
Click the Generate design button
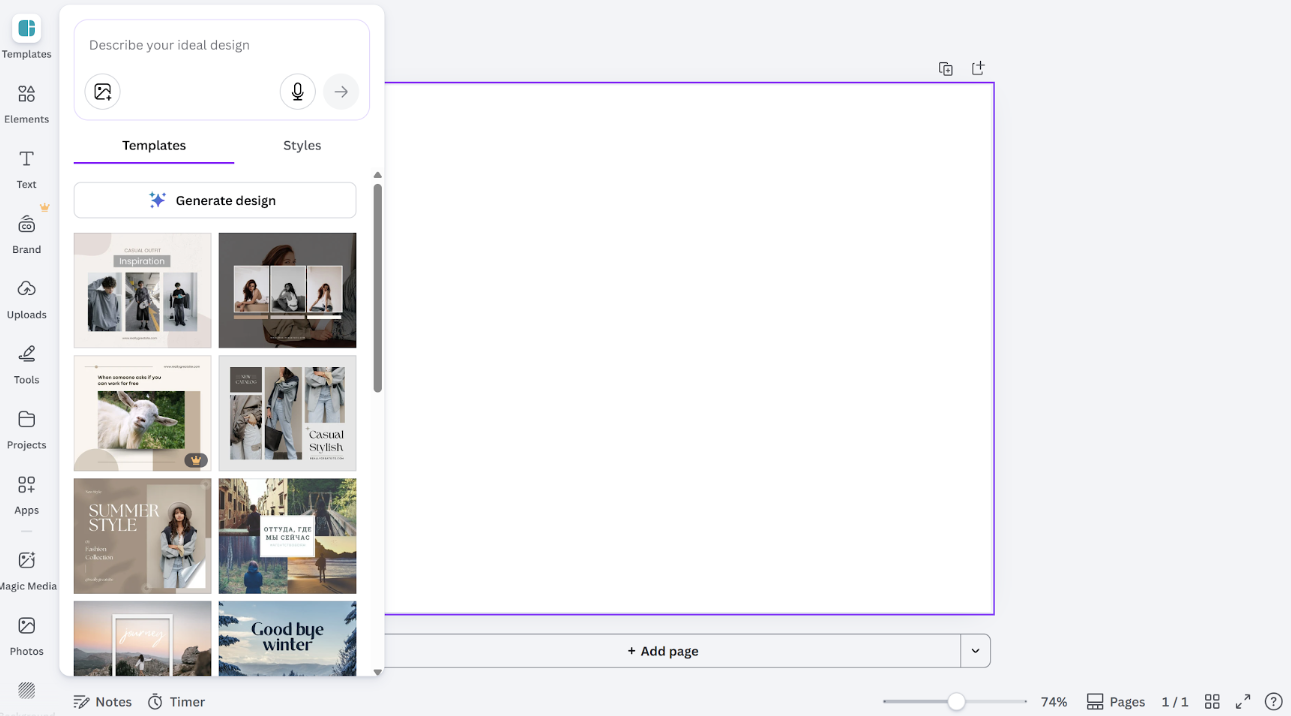(215, 200)
